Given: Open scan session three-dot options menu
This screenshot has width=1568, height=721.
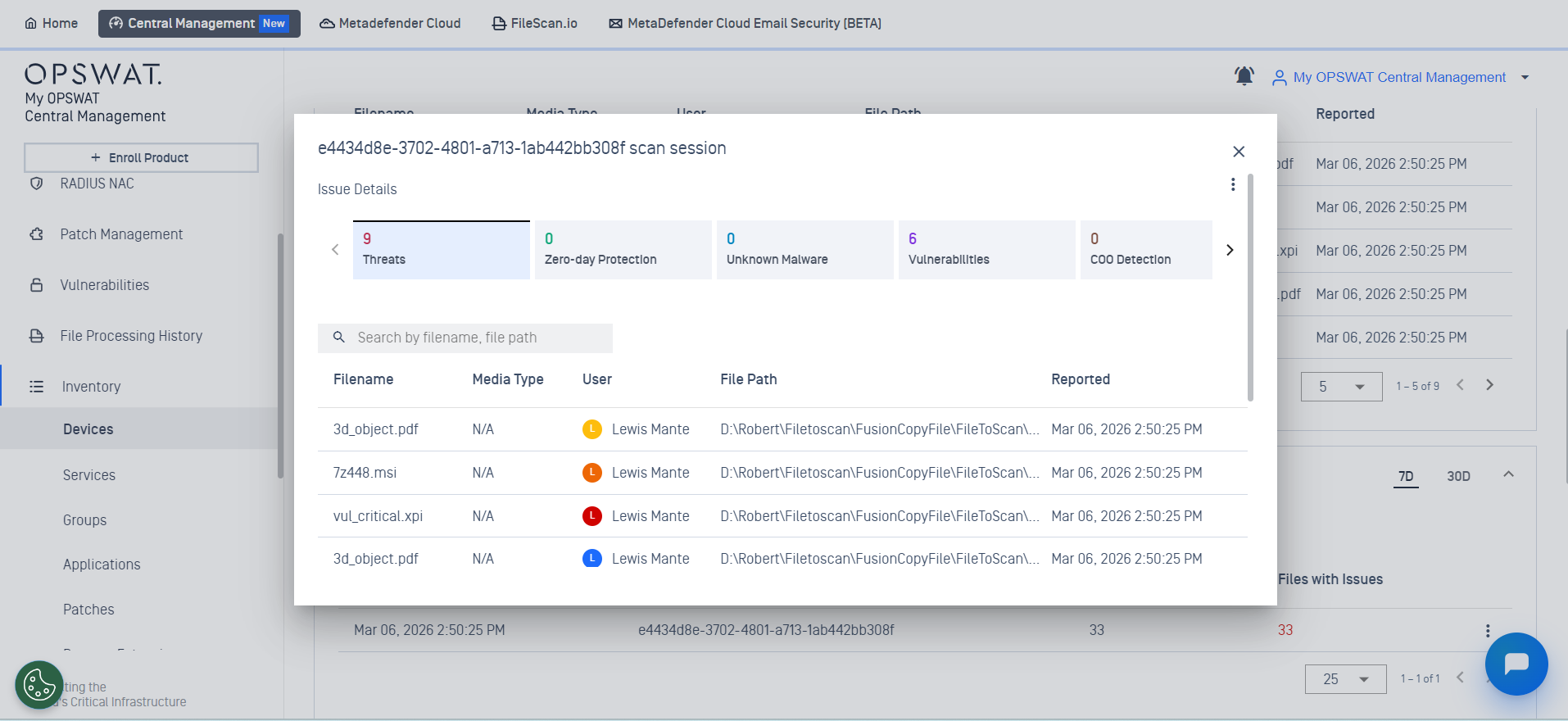Looking at the screenshot, I should 1232,184.
